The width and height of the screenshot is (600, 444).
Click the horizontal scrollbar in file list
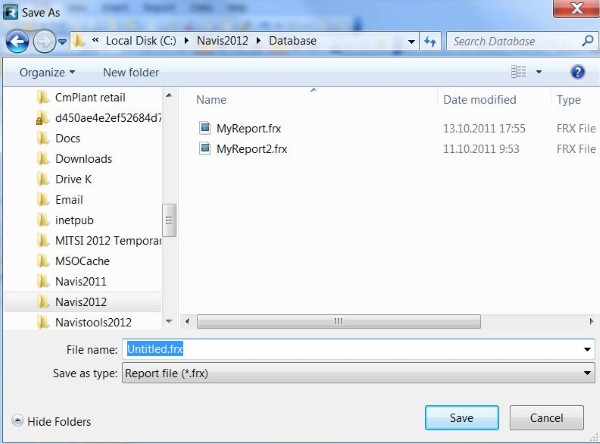pos(338,321)
